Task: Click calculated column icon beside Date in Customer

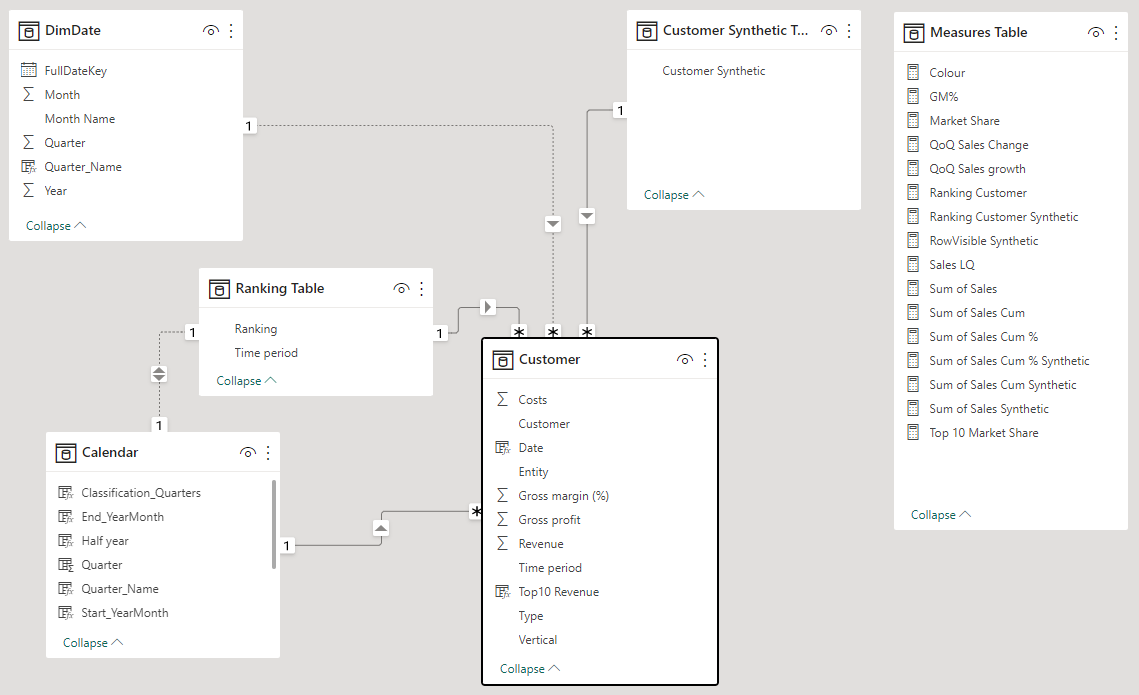Action: [503, 447]
